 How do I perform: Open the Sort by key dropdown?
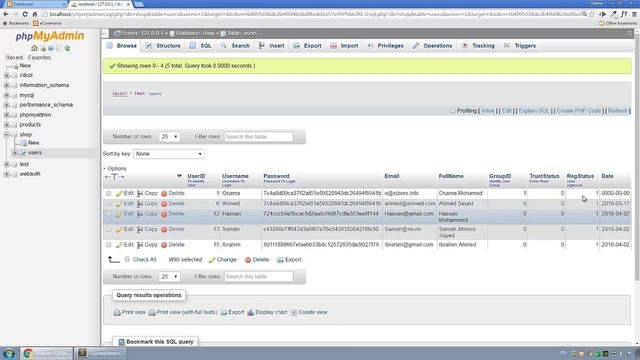169,154
